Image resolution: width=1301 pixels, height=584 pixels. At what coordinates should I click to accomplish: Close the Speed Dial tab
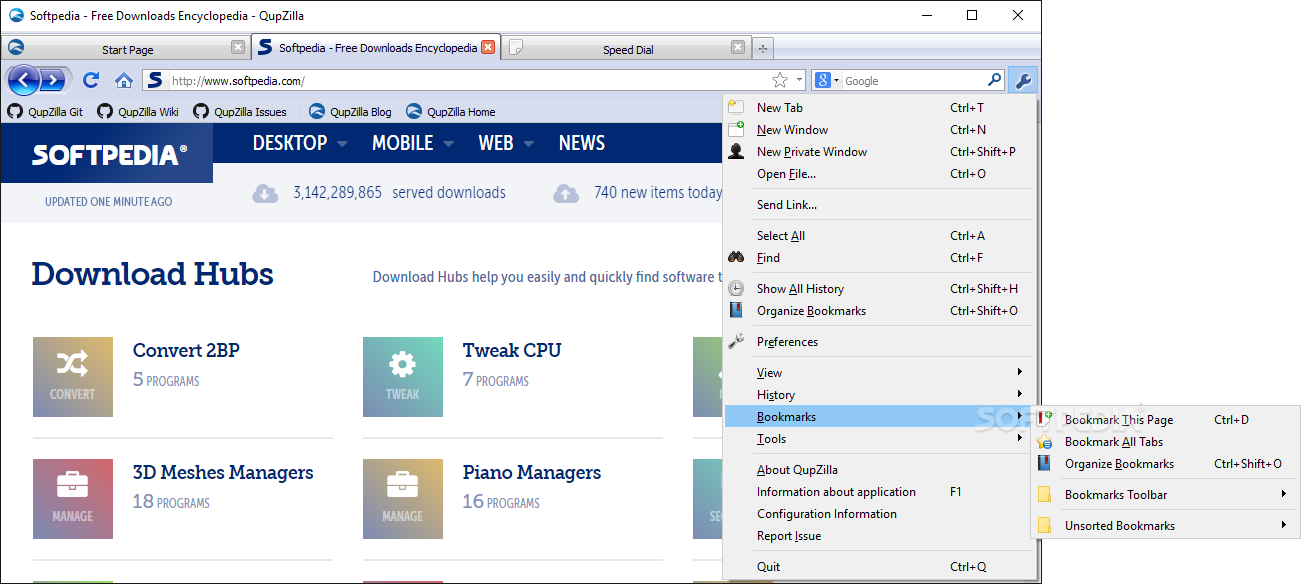(x=738, y=47)
